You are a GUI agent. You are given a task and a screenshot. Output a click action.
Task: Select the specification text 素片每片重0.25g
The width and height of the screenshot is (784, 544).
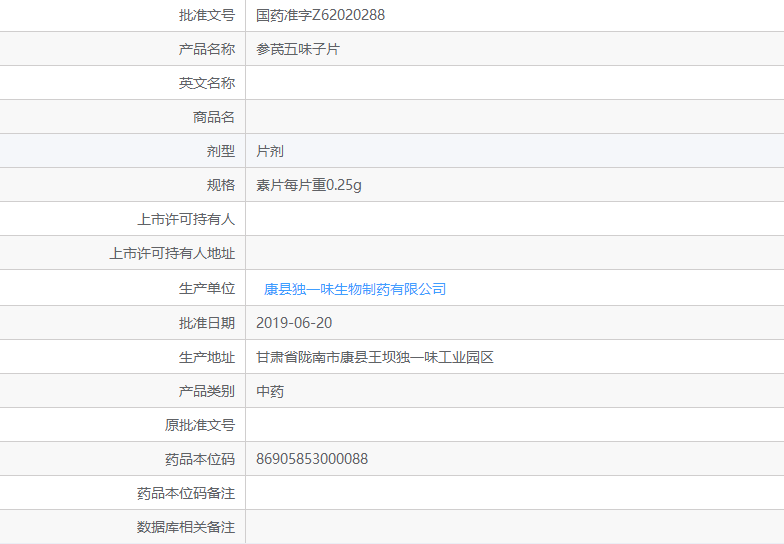point(308,185)
